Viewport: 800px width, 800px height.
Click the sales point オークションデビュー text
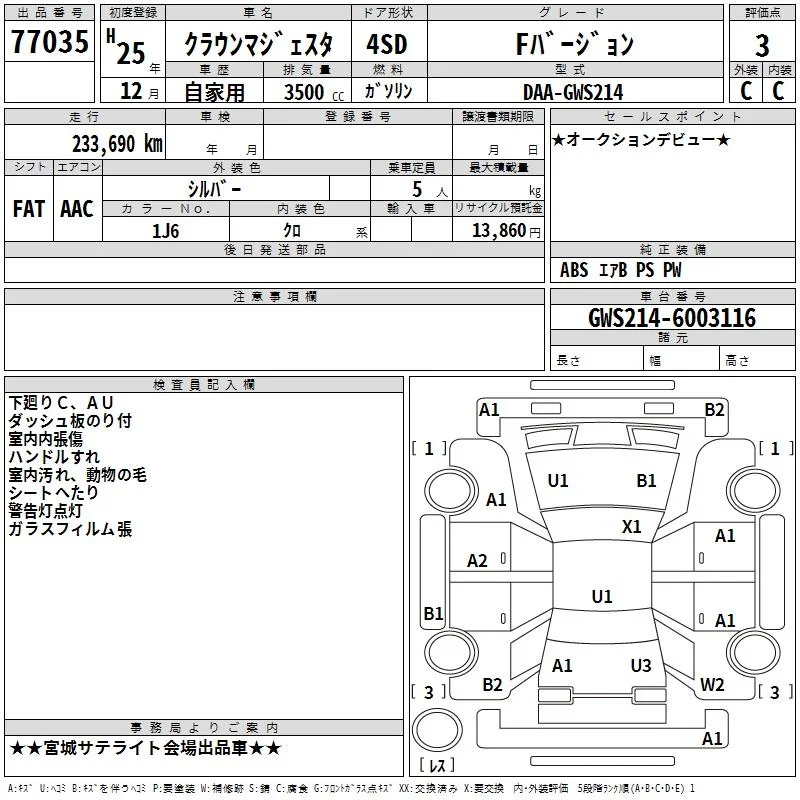(641, 139)
